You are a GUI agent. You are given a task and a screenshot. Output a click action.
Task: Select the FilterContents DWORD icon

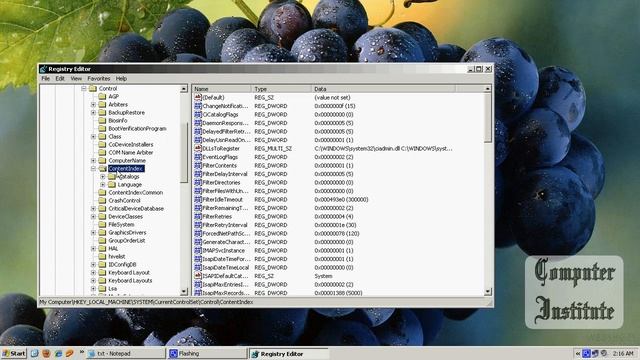coord(198,166)
